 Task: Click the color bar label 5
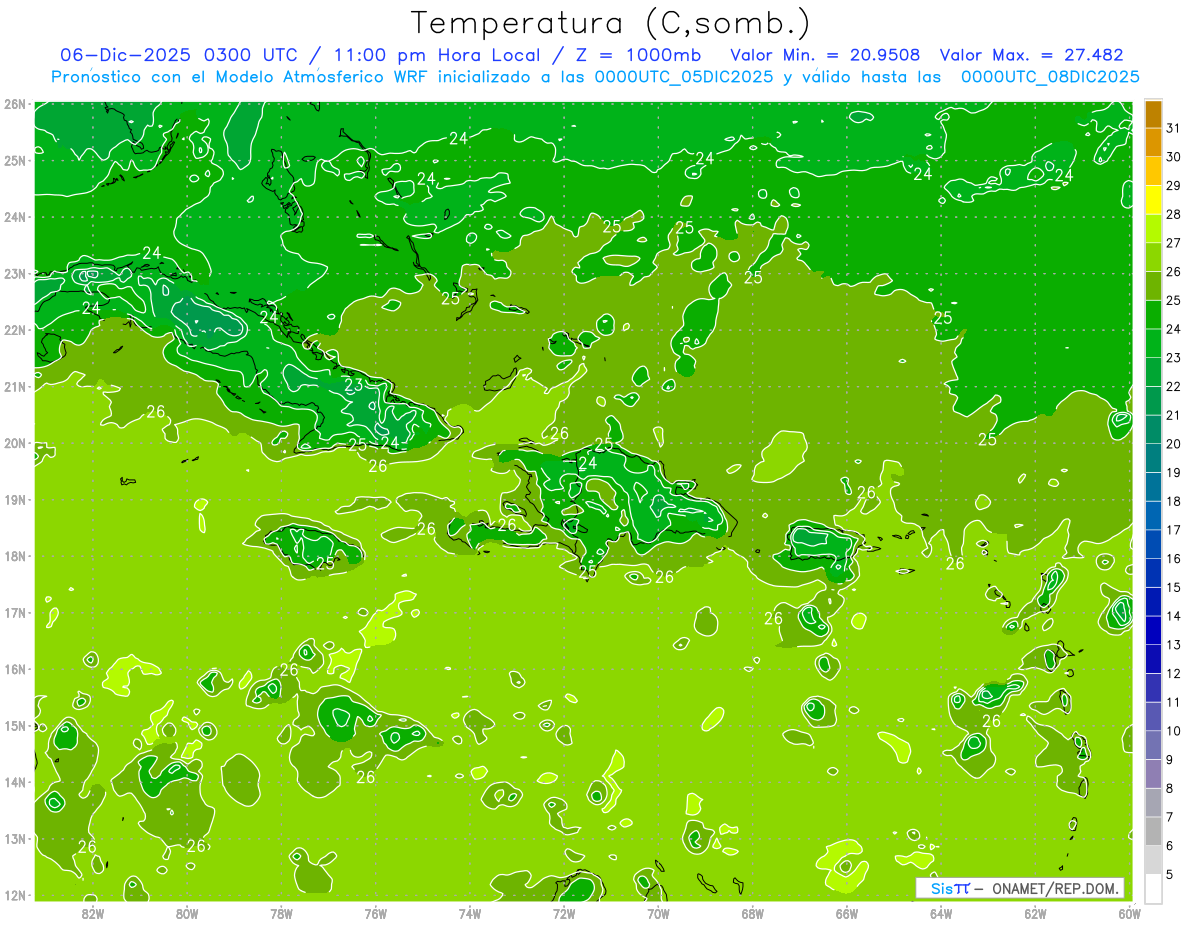(x=1170, y=874)
